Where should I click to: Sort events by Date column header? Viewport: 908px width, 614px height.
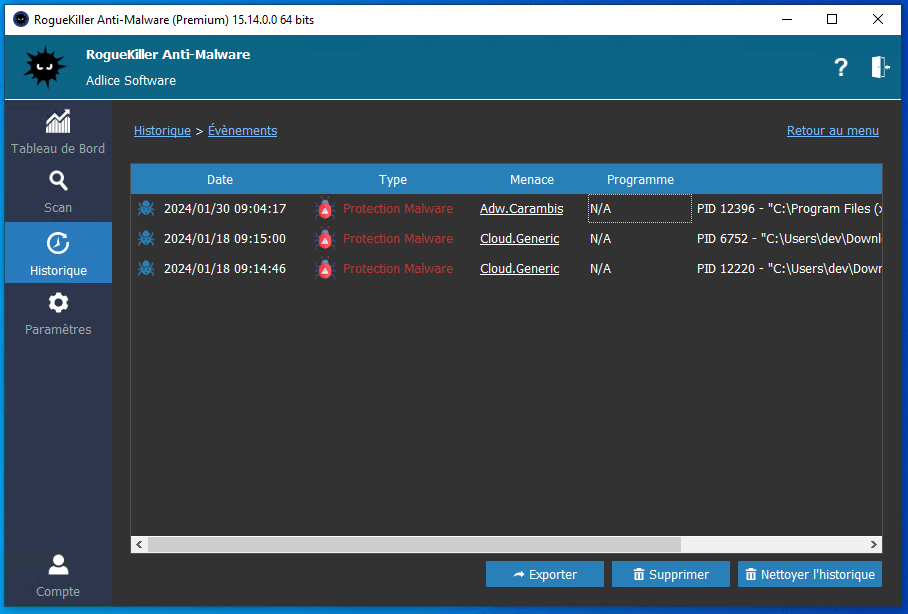point(220,180)
